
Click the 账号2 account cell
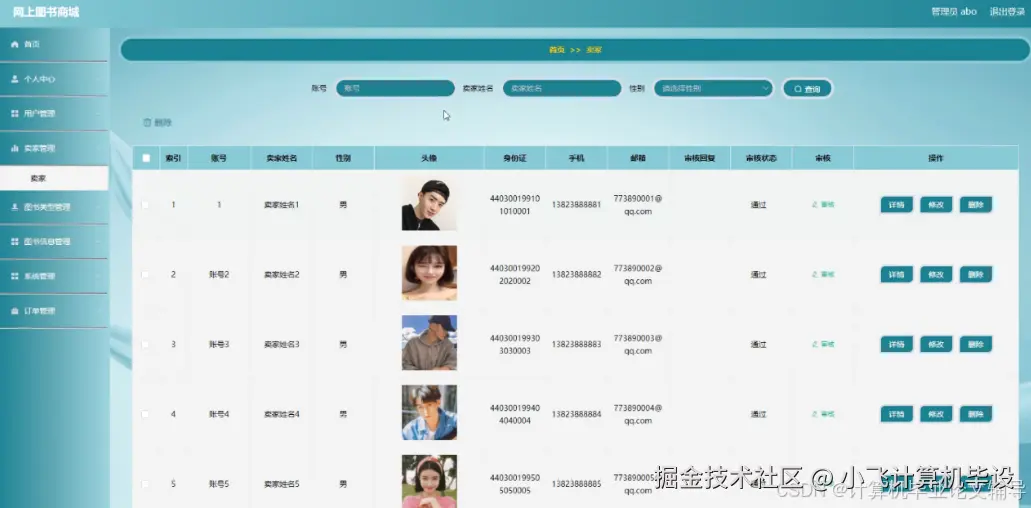click(219, 275)
